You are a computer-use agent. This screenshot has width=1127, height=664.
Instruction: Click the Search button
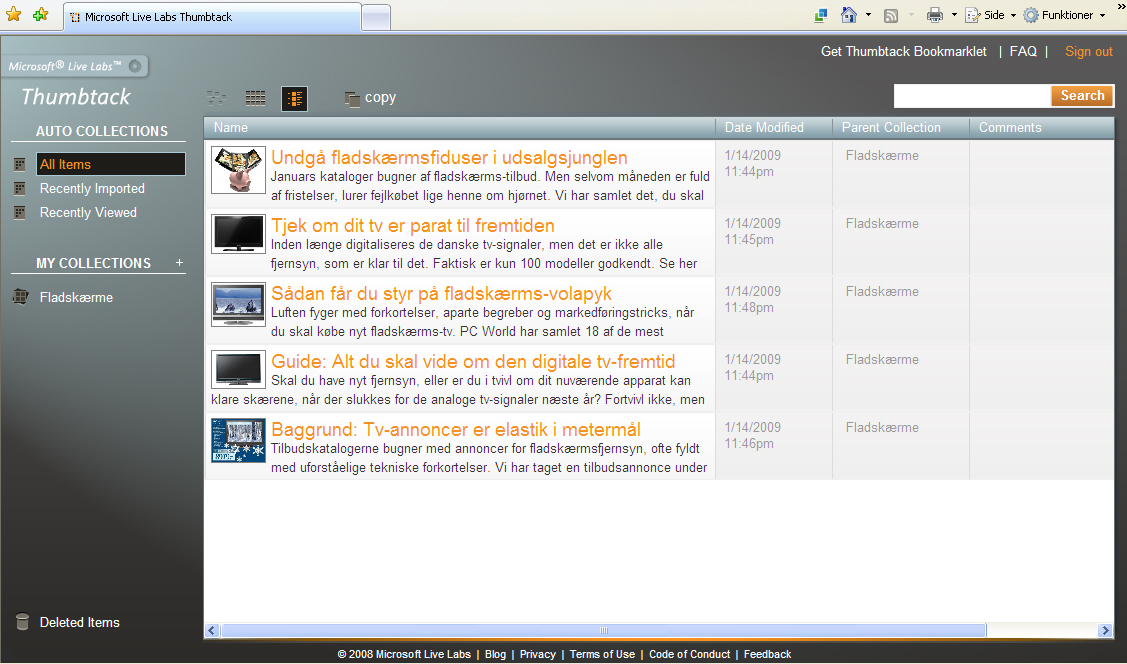(1082, 96)
